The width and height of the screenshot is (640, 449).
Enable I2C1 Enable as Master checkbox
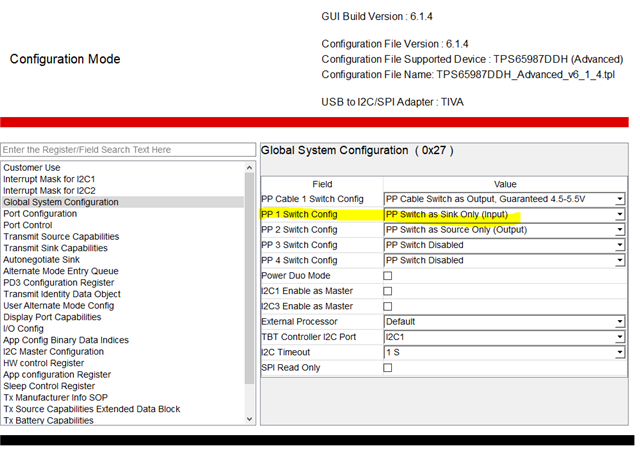pos(388,291)
